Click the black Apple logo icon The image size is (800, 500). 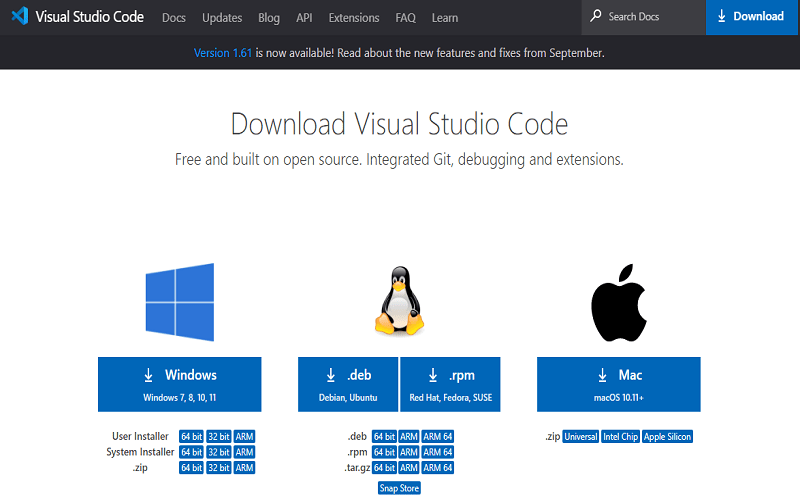(619, 303)
